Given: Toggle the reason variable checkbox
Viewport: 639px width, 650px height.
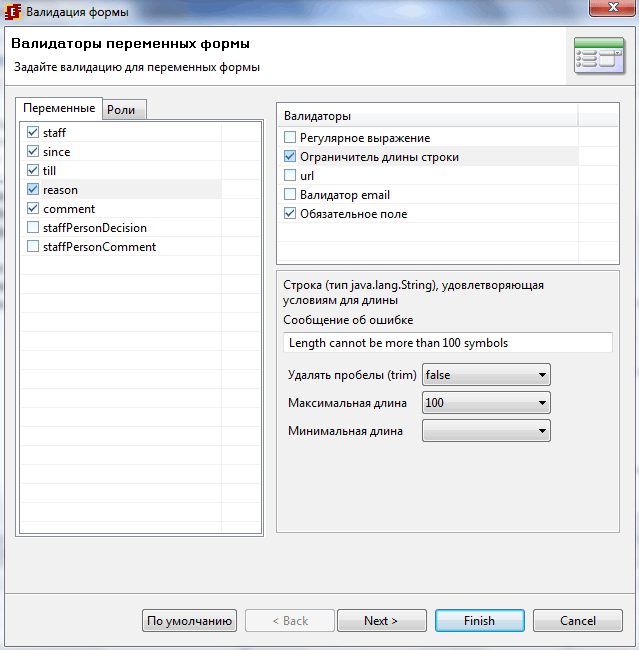Looking at the screenshot, I should [33, 189].
